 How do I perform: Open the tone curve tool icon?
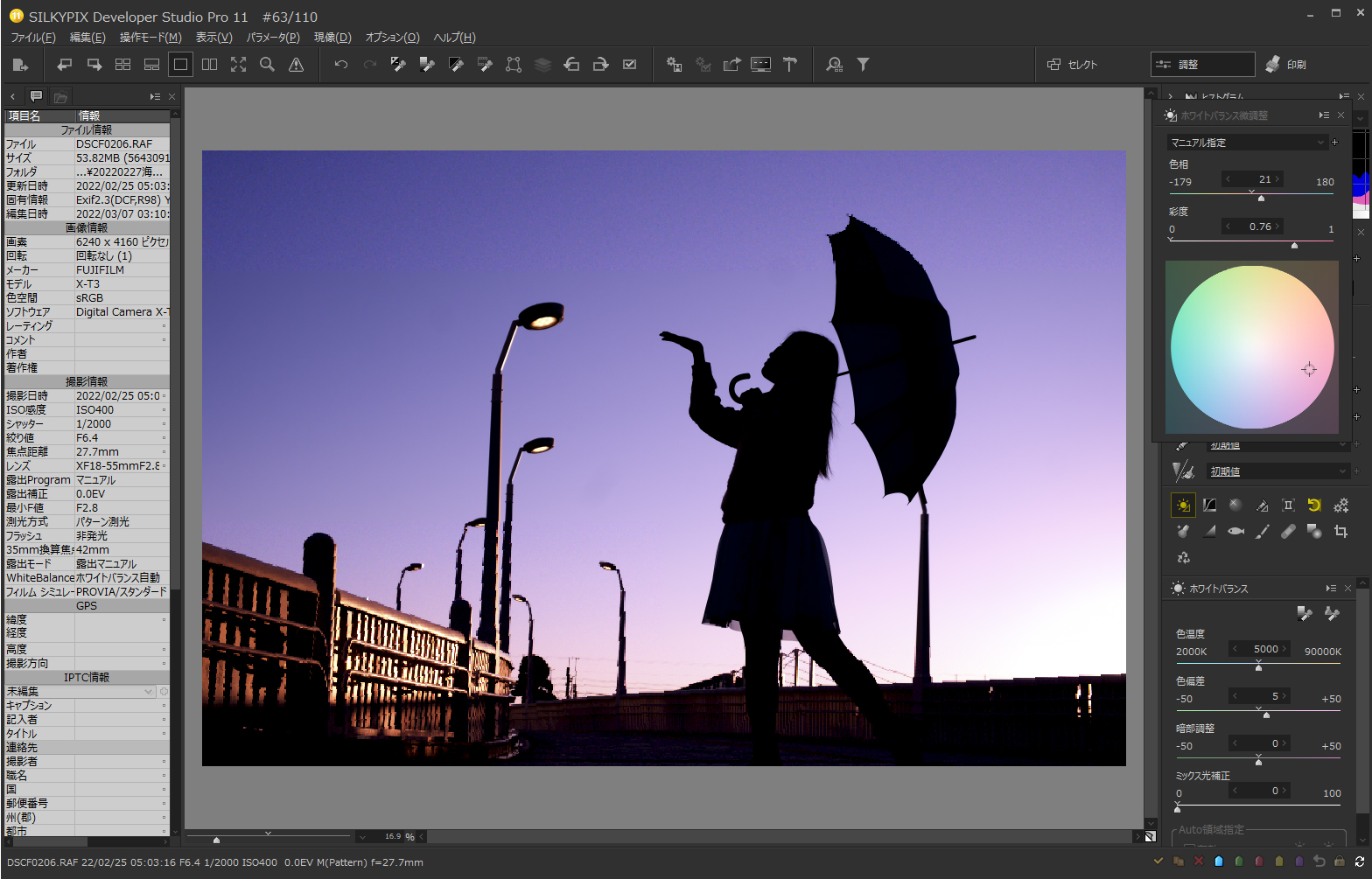coord(1209,505)
